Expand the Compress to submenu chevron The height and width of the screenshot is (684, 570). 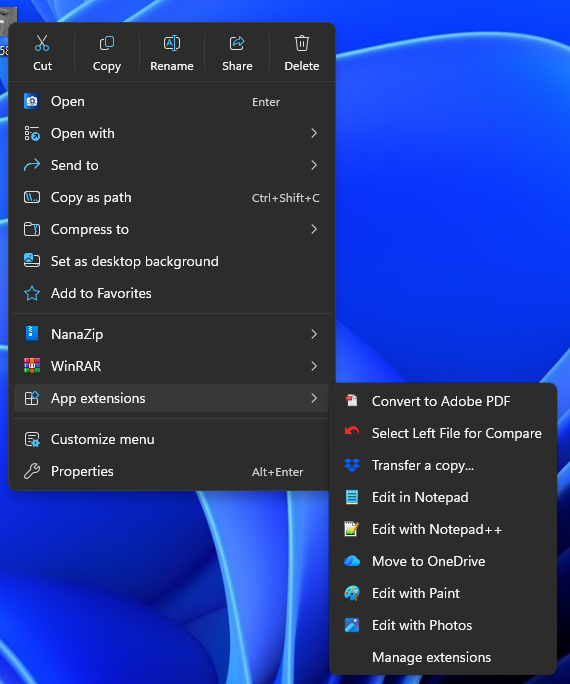pyautogui.click(x=314, y=229)
